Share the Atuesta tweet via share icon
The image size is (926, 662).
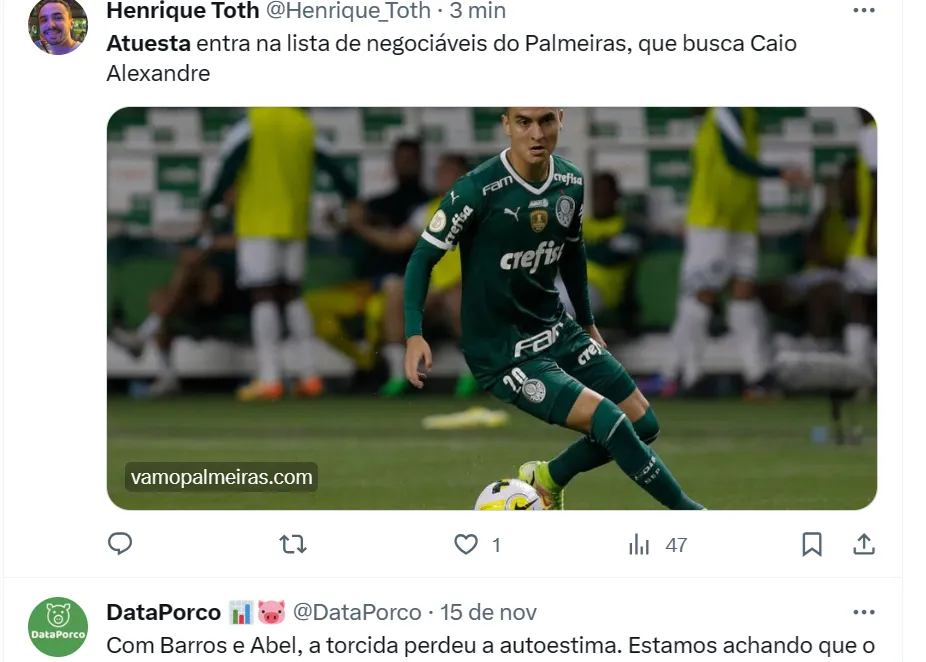click(863, 544)
